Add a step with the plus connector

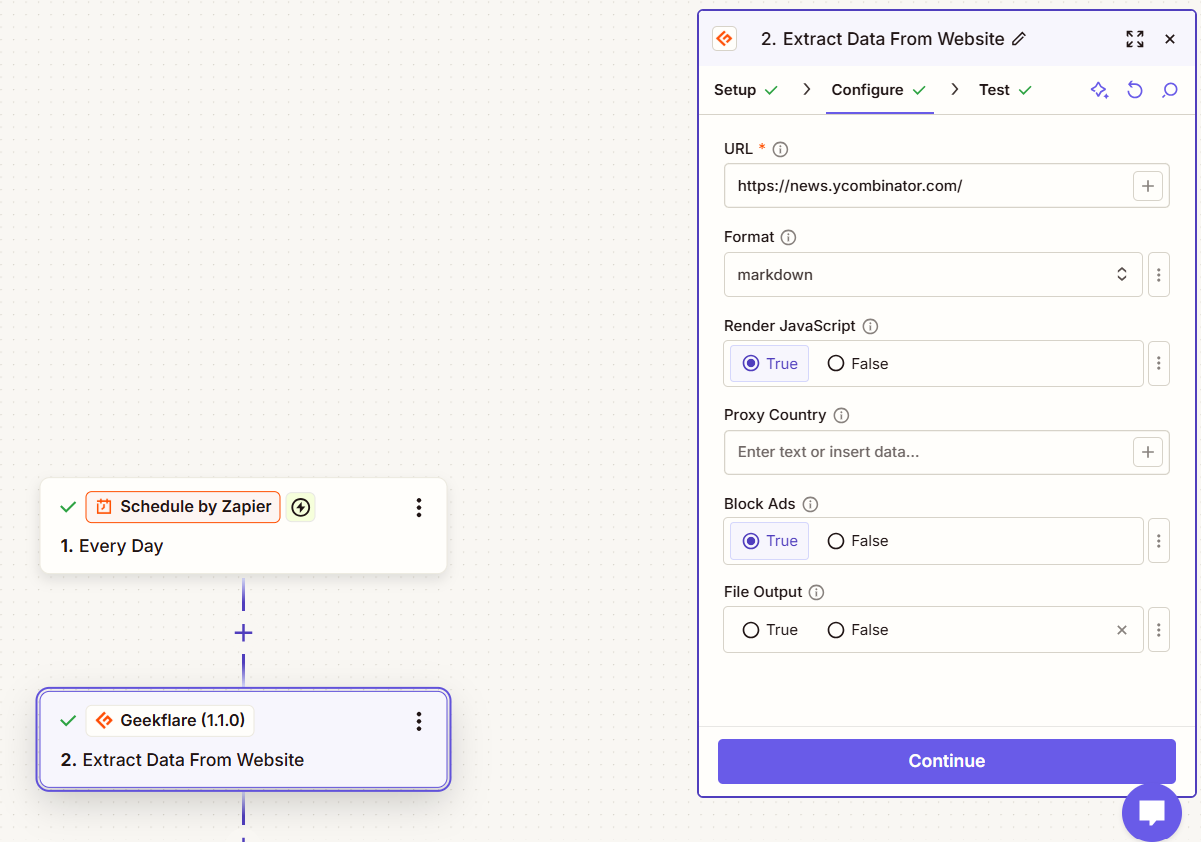243,633
